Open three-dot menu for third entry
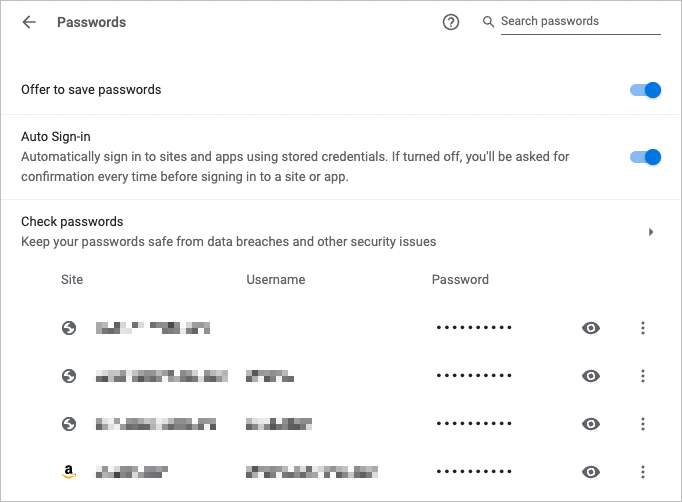 (x=643, y=424)
